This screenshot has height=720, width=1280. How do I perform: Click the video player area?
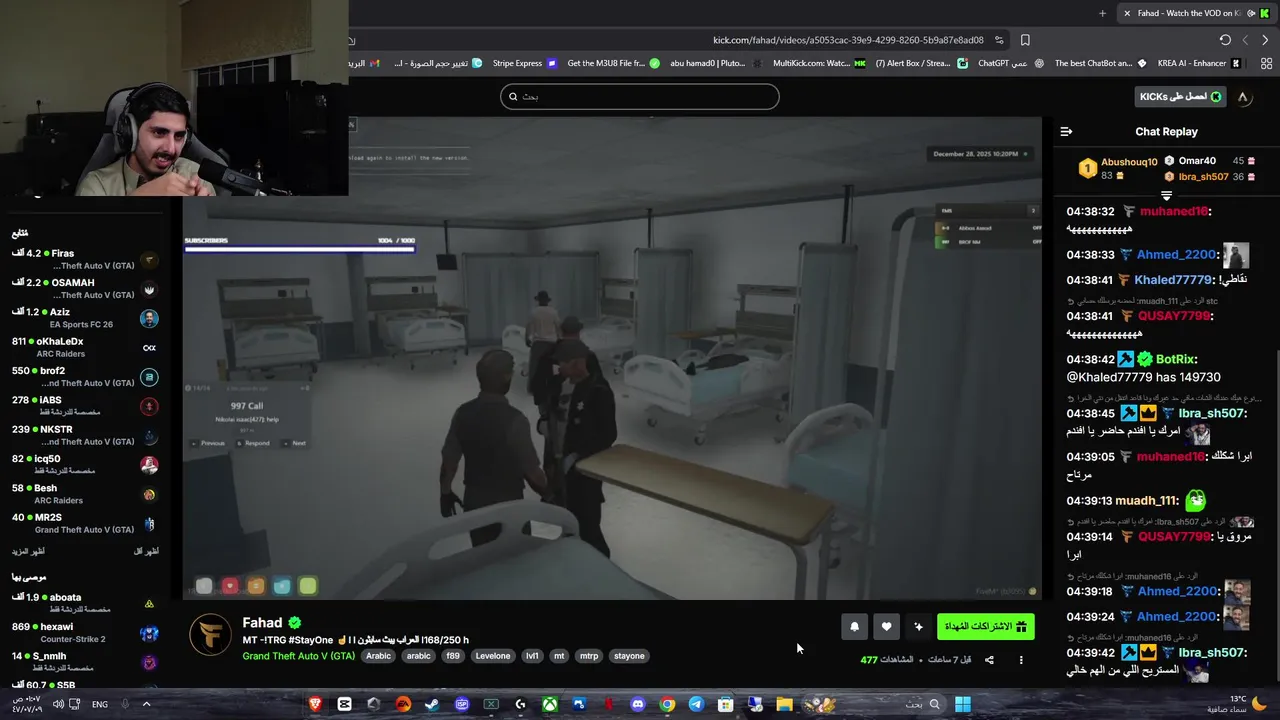pos(612,358)
